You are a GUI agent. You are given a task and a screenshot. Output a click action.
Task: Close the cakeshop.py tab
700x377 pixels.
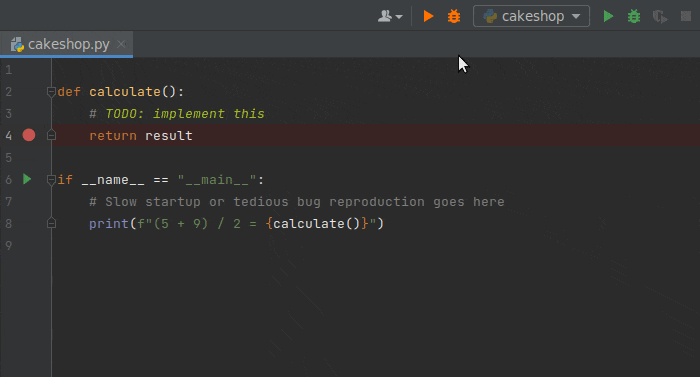point(121,44)
